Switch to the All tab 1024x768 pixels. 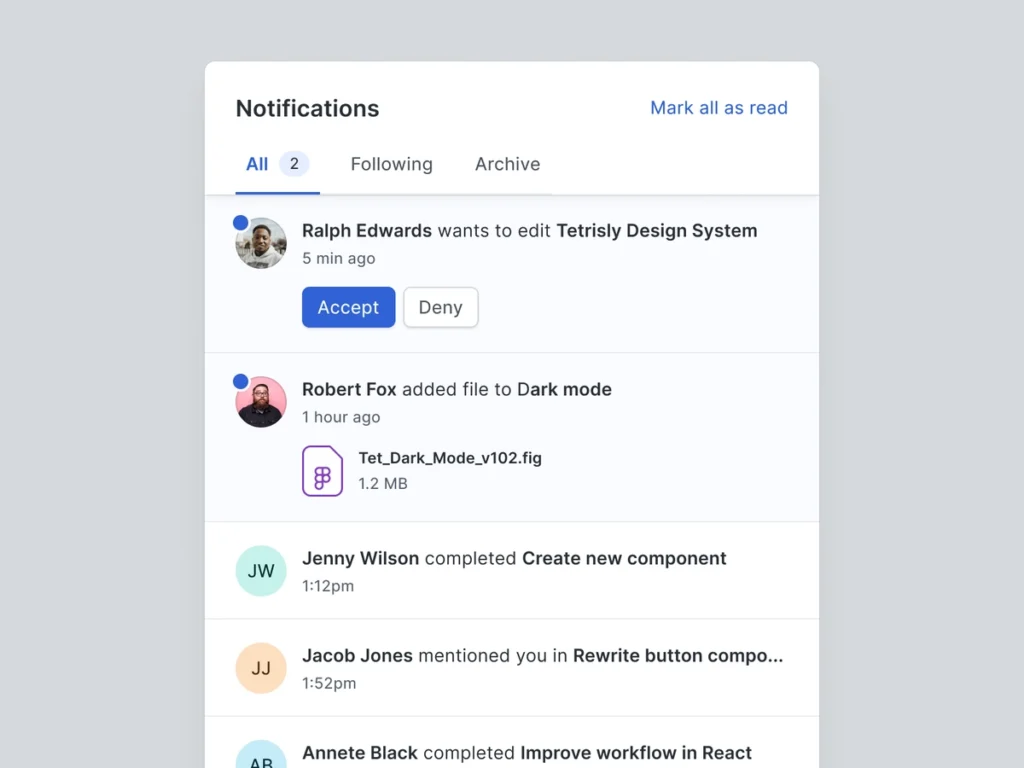[257, 164]
